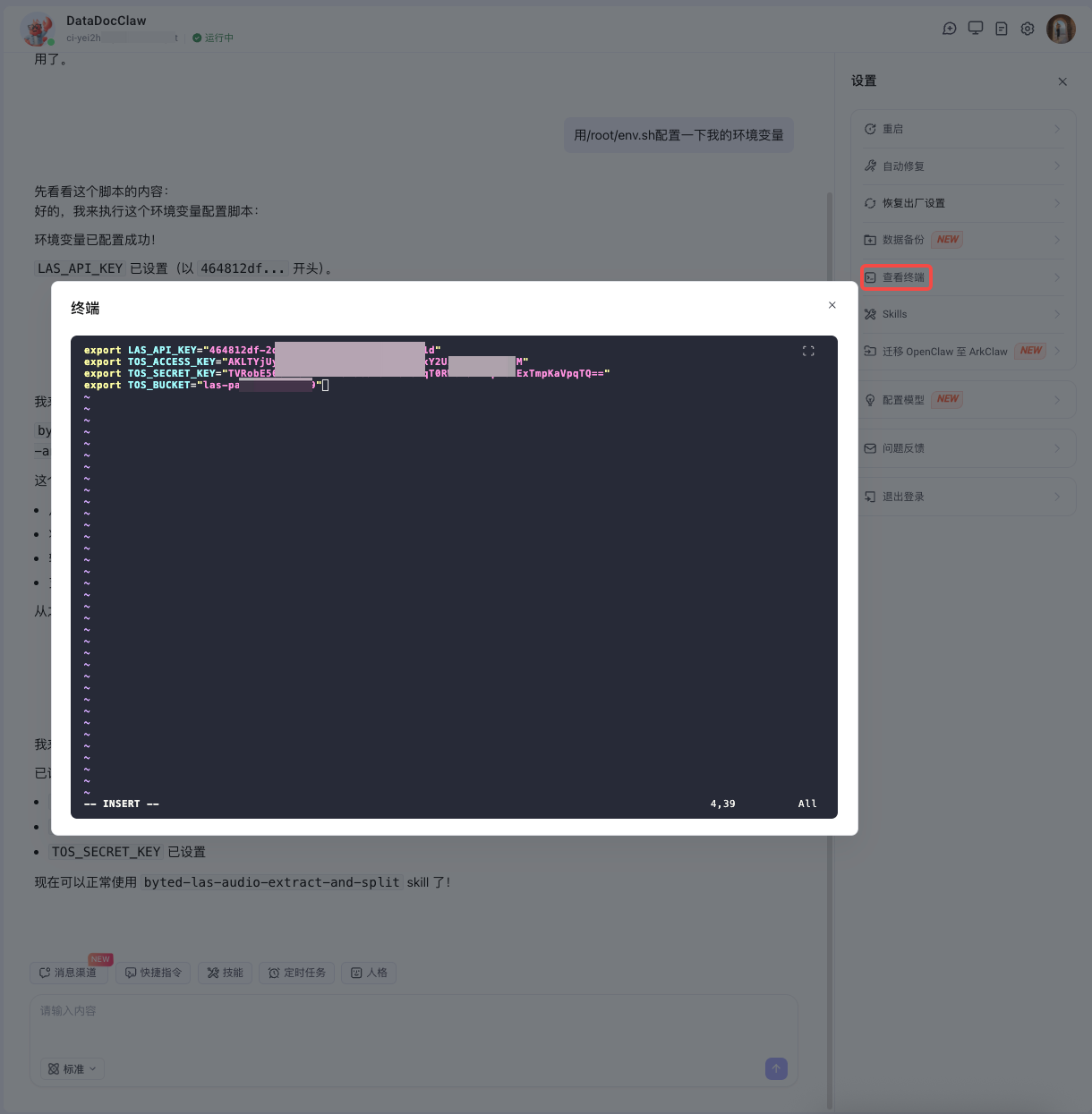
Task: Close the 终端 terminal dialog
Action: coord(832,305)
